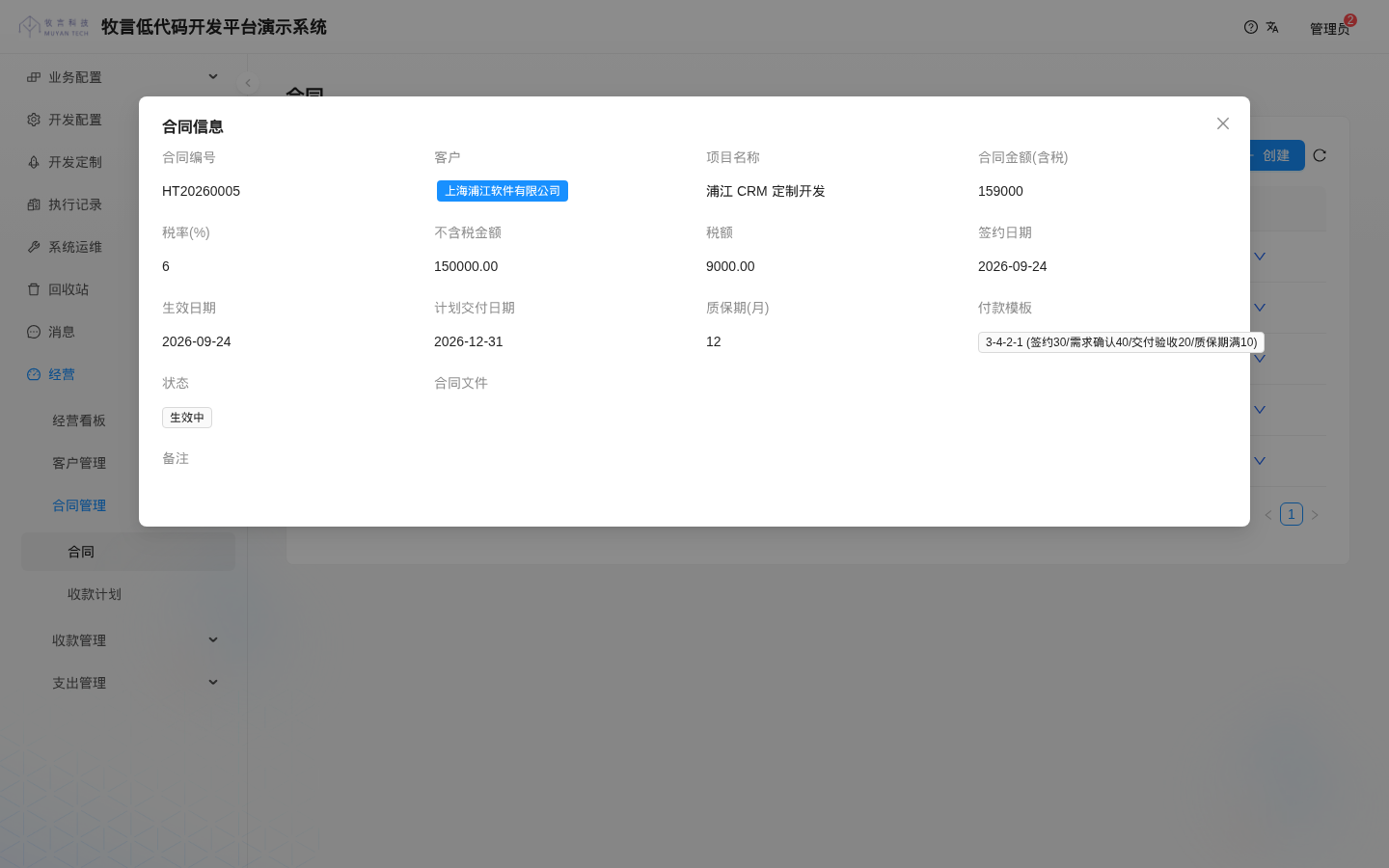Go to the next page arrow
Screen dimensions: 1389x868
[x=1315, y=515]
